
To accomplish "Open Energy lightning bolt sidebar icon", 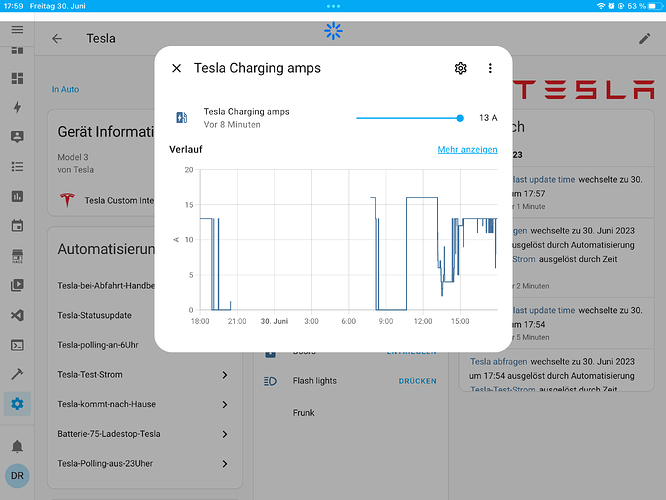I will [x=17, y=107].
